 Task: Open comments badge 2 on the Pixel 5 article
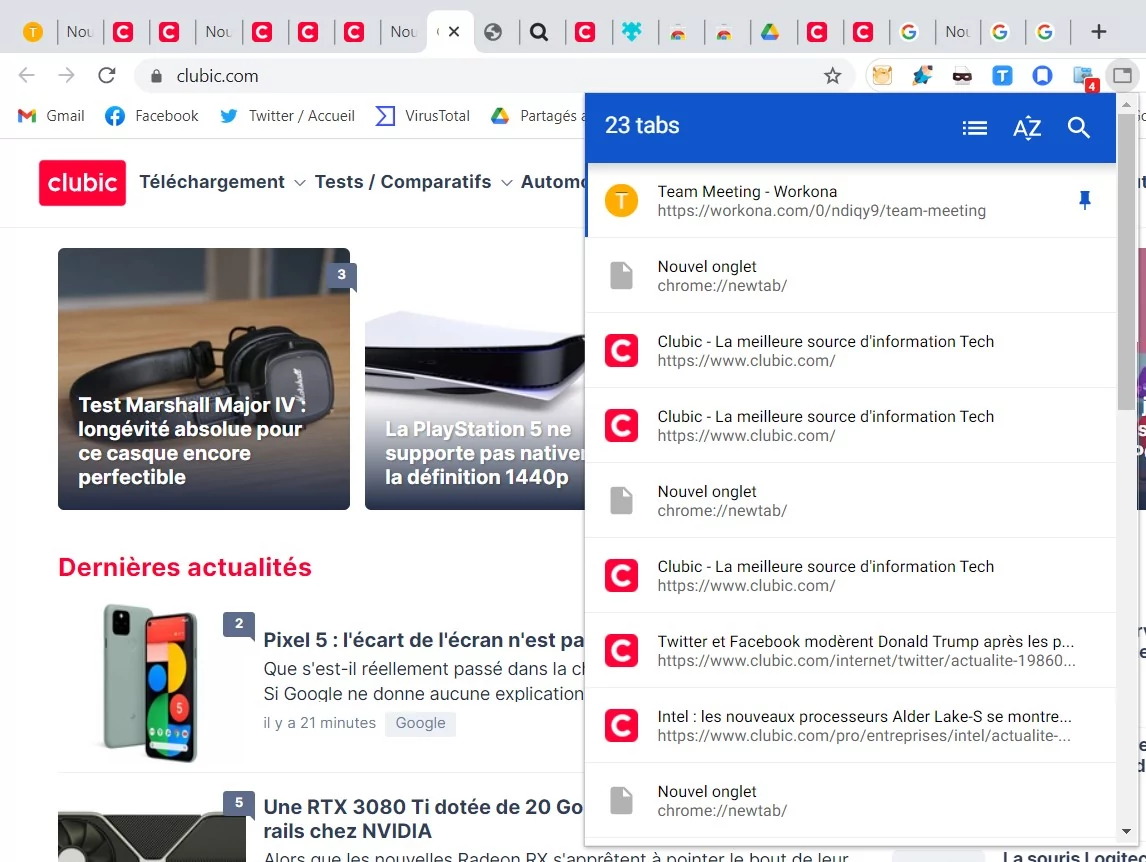tap(239, 624)
